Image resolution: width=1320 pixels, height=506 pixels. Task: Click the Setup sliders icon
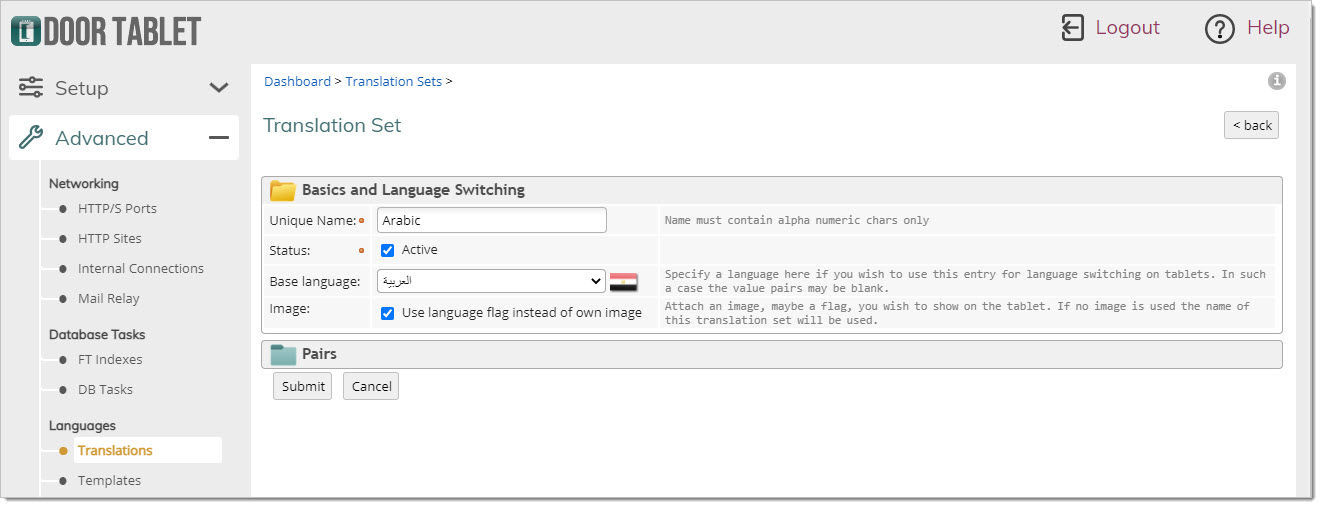coord(31,87)
